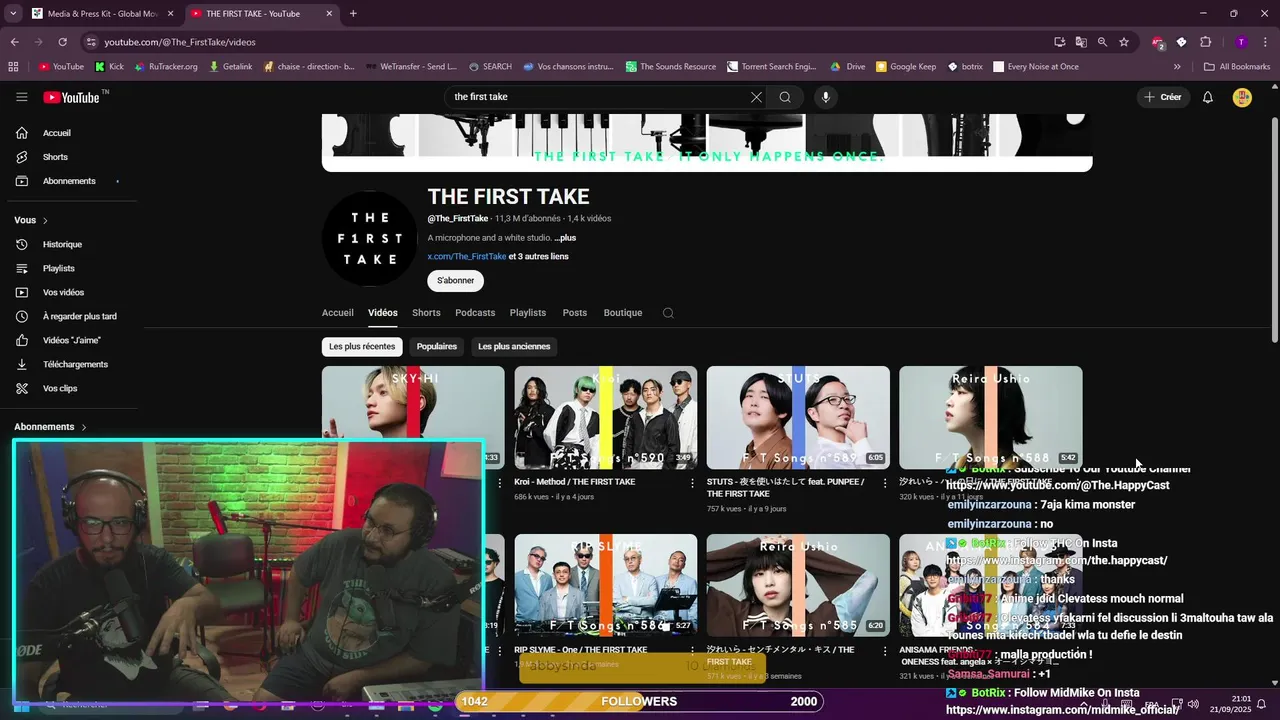
Task: Open the RuTracker.org bookmark
Action: (x=165, y=67)
